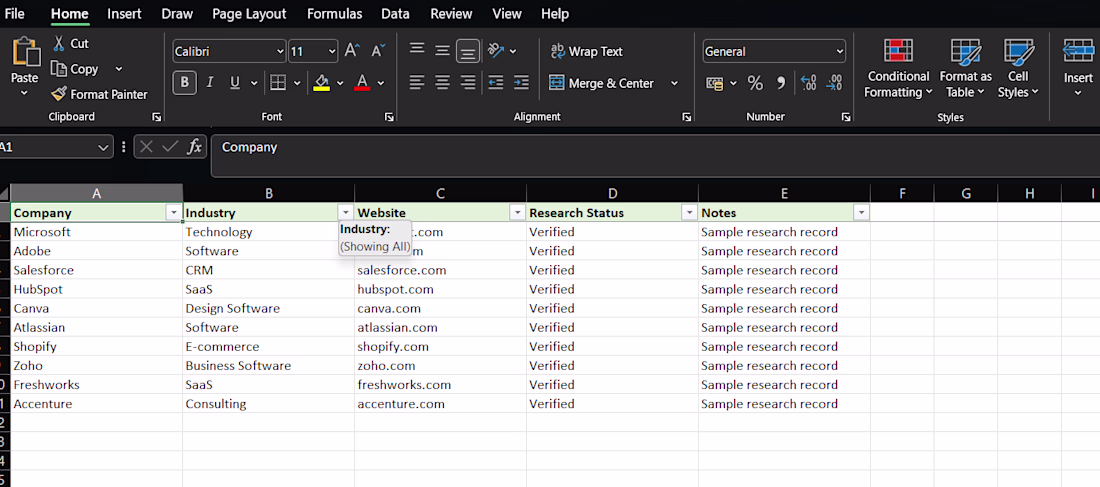
Task: Apply Comma Style formatting
Action: (780, 84)
